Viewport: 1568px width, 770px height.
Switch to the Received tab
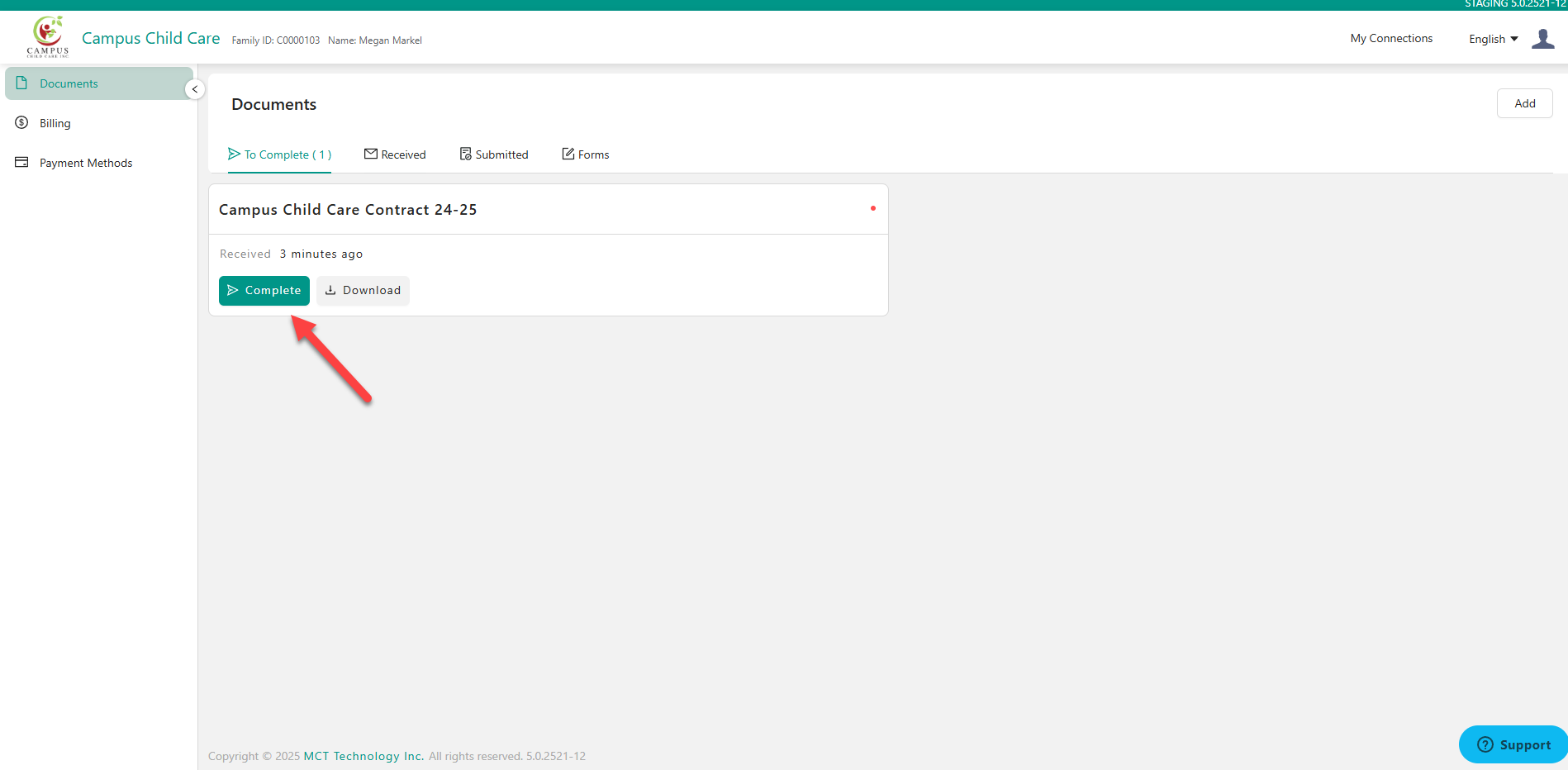[x=395, y=154]
